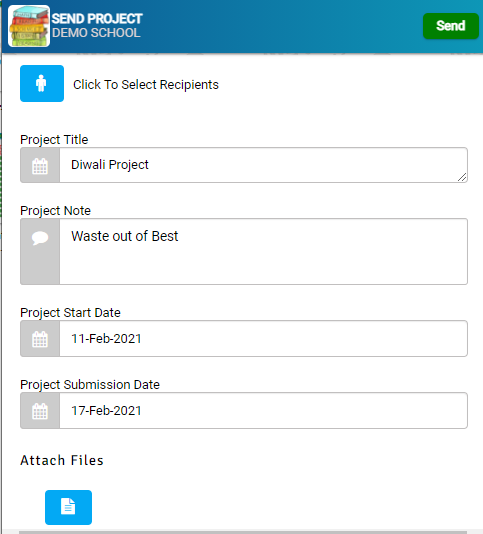This screenshot has width=483, height=534.
Task: Open the calendar icon next to 11-Feb-2021
Action: pos(40,339)
